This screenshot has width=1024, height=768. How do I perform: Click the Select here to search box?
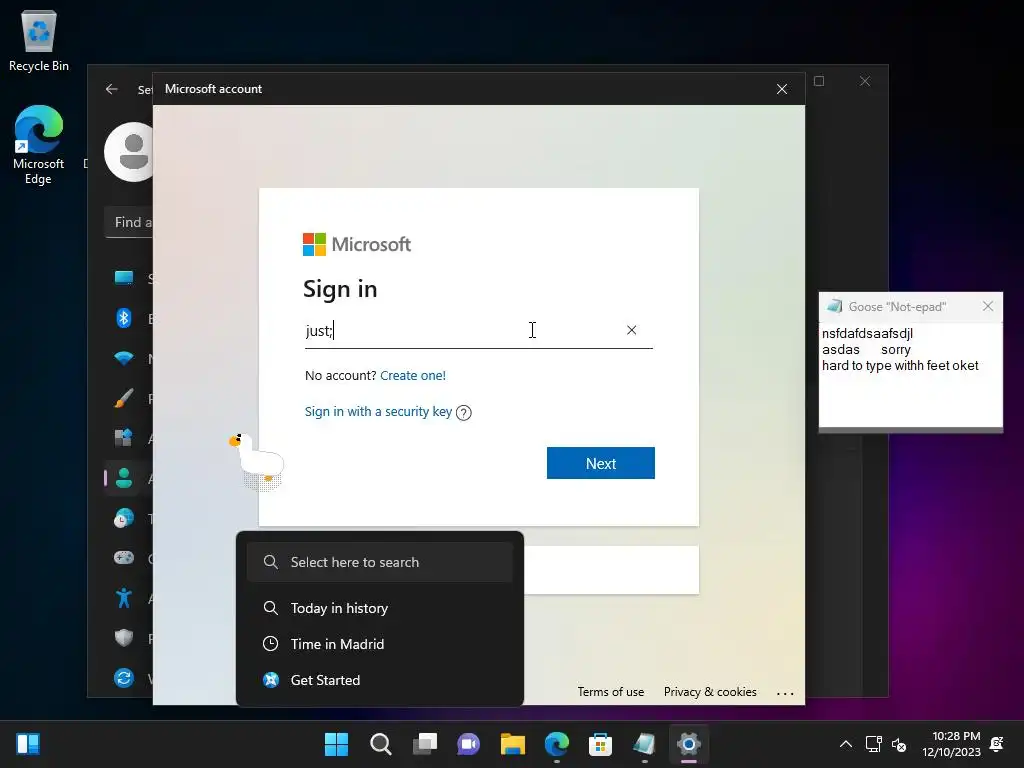[380, 562]
